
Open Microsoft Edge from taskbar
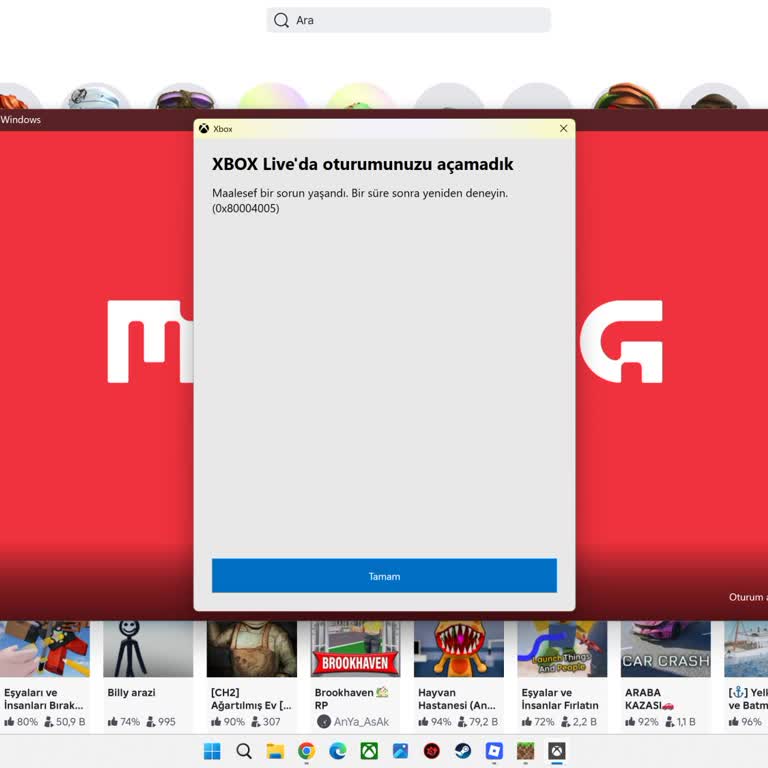coord(337,751)
